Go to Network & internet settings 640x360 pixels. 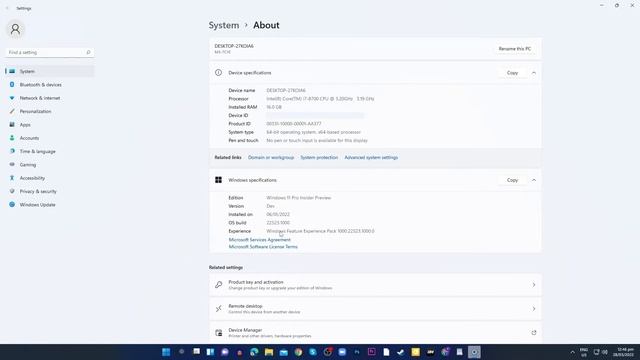[x=49, y=98]
